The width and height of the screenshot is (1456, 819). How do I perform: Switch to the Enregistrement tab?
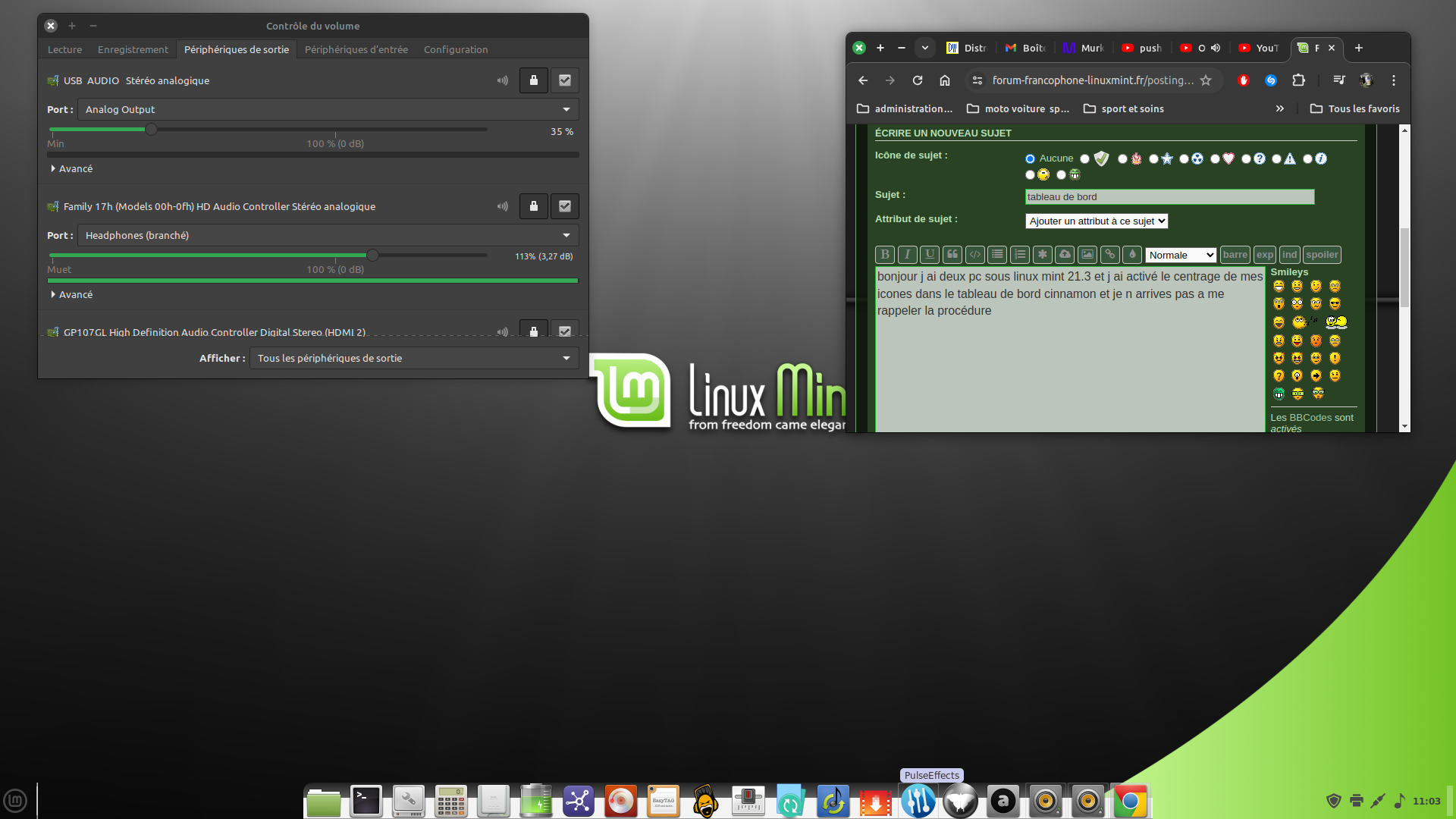(133, 49)
